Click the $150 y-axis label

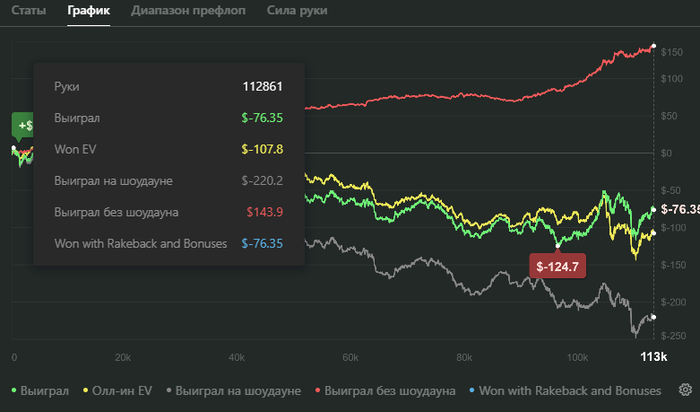[671, 52]
